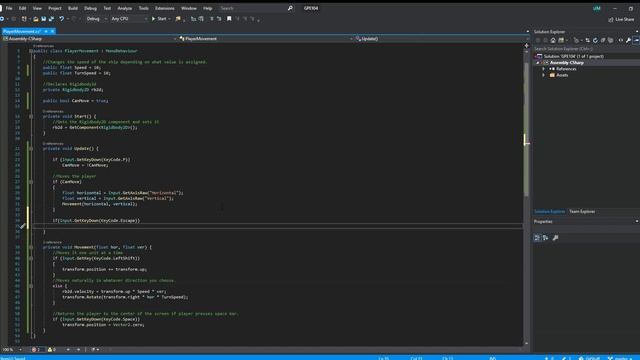Open the Debug configuration dropdown
This screenshot has width=640, height=360.
96,19
